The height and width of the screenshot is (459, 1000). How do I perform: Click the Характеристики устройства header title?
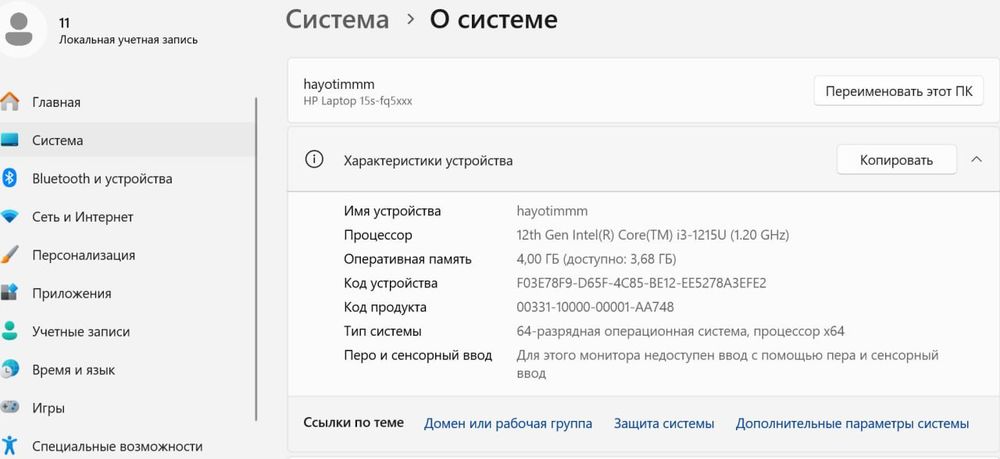click(428, 161)
